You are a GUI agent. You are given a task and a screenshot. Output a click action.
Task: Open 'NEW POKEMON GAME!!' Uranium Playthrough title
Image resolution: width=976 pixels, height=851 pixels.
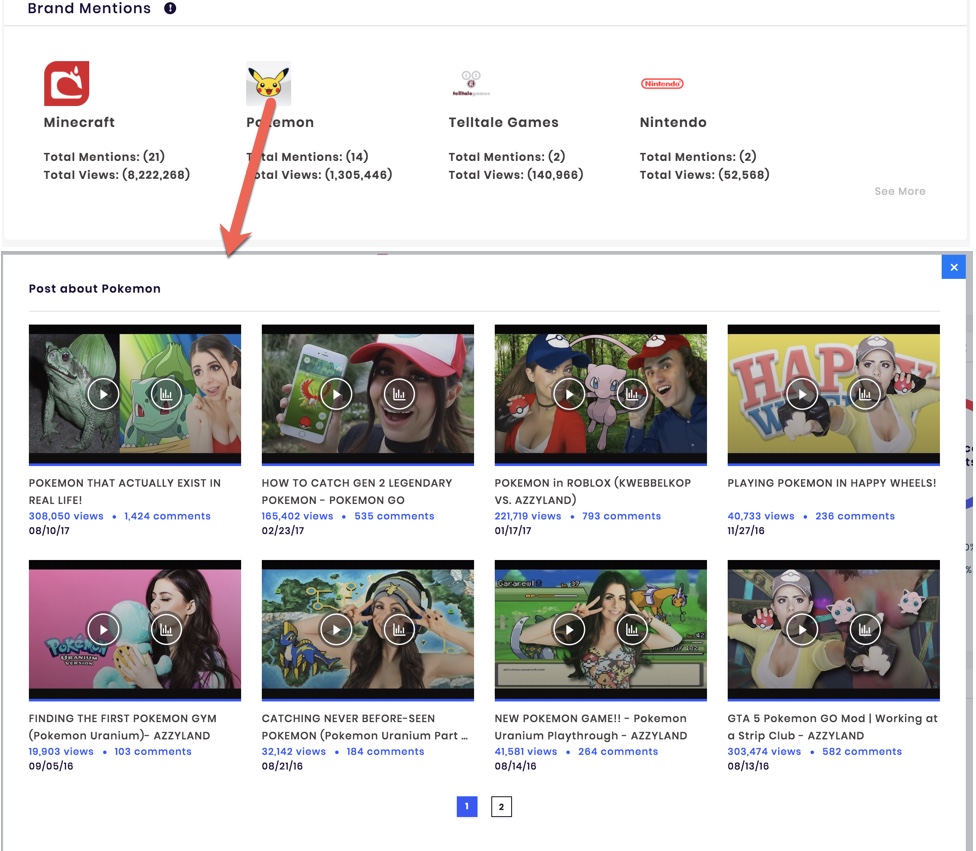(591, 726)
